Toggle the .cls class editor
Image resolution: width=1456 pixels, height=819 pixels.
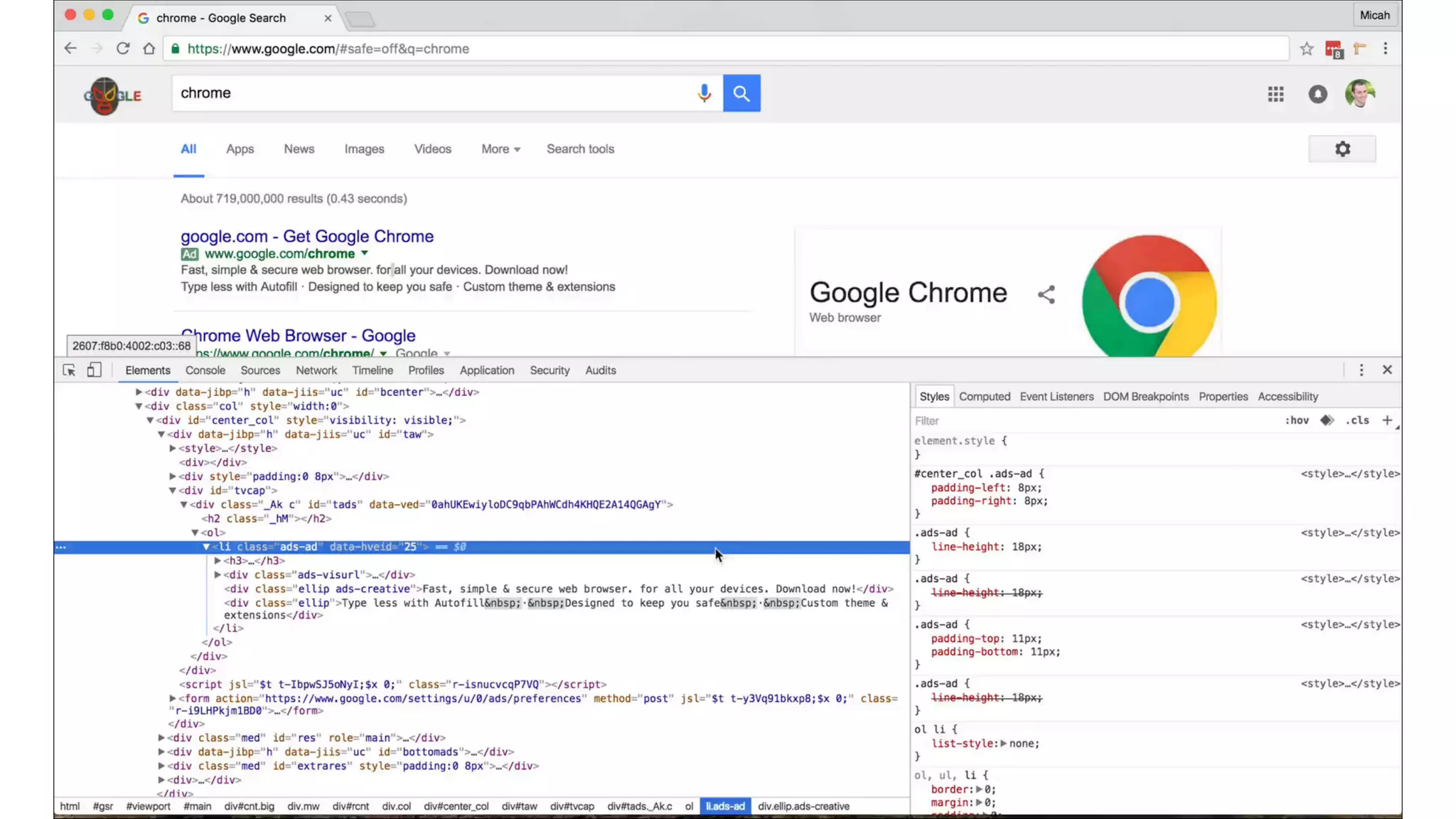click(x=1357, y=420)
